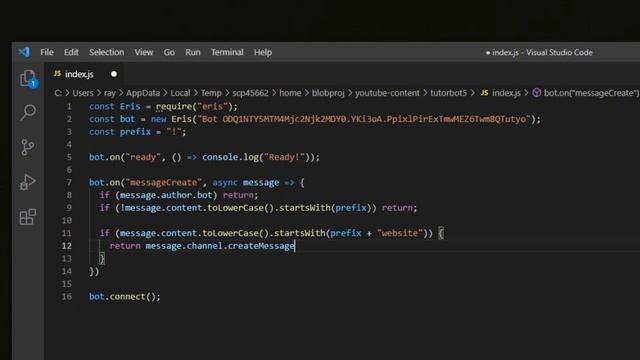640x360 pixels.
Task: Click message.author.bot on line 8
Action: (166, 195)
